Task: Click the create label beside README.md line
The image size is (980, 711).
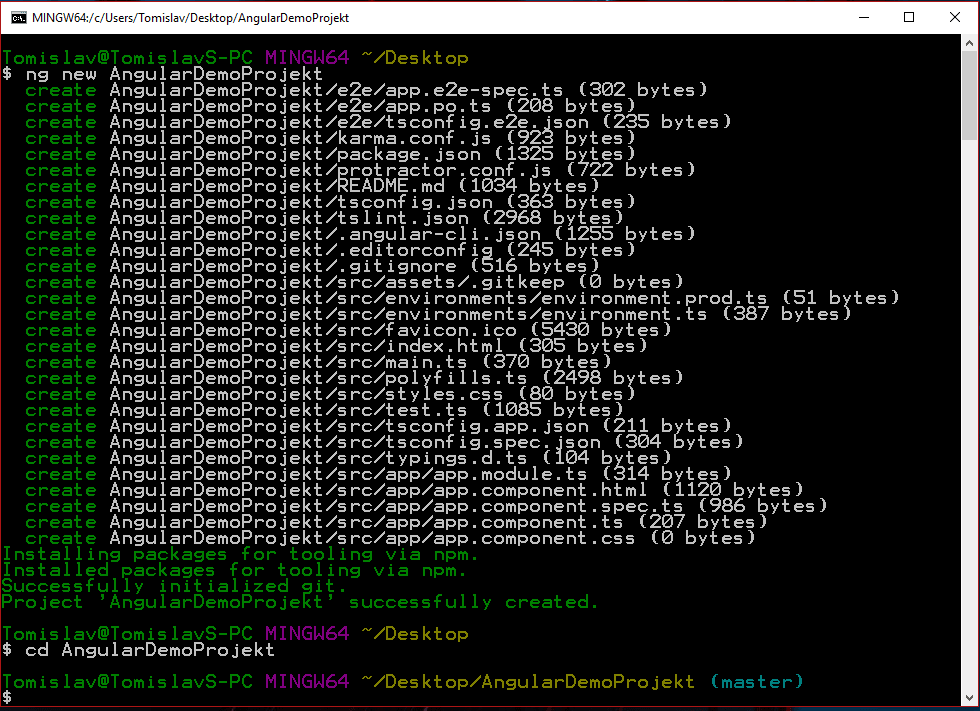Action: (60, 185)
